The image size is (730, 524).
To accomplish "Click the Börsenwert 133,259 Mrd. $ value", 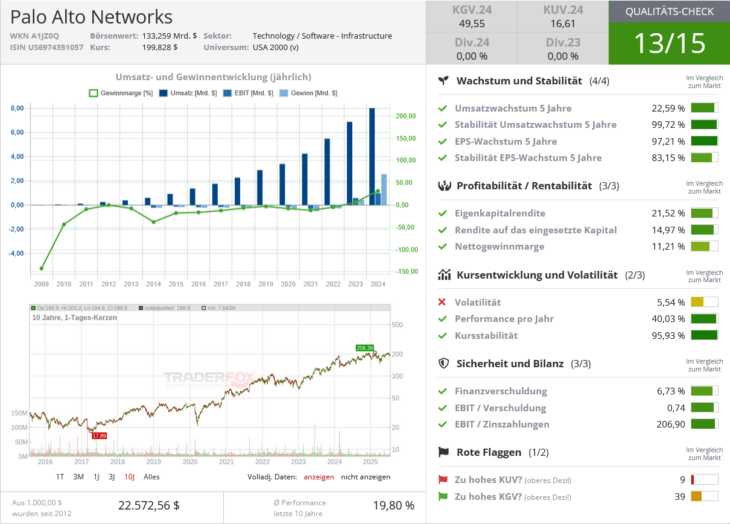I will pos(169,36).
